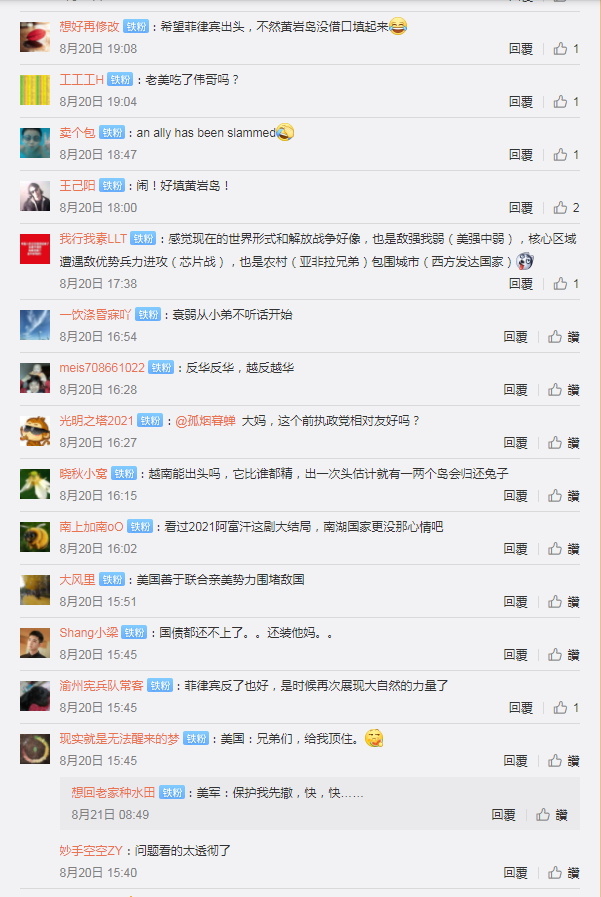Like 王己阳's comment showing 2 likes
Viewport: 601px width, 897px height.
566,208
